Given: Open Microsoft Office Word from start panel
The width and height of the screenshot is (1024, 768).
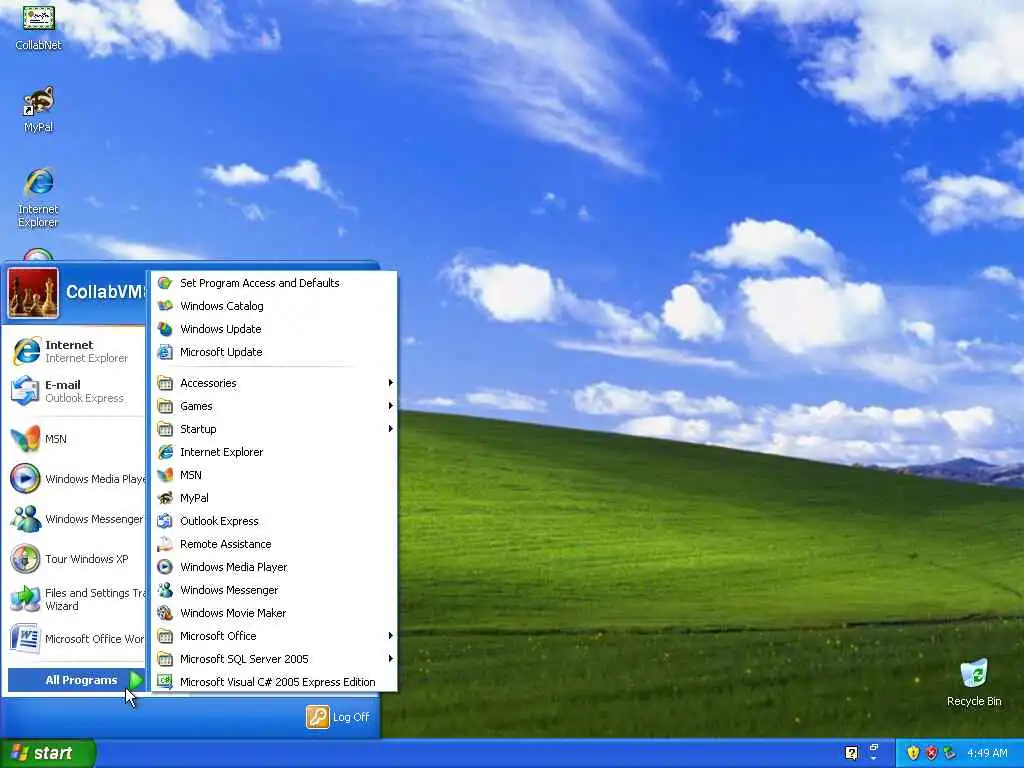Looking at the screenshot, I should click(75, 639).
